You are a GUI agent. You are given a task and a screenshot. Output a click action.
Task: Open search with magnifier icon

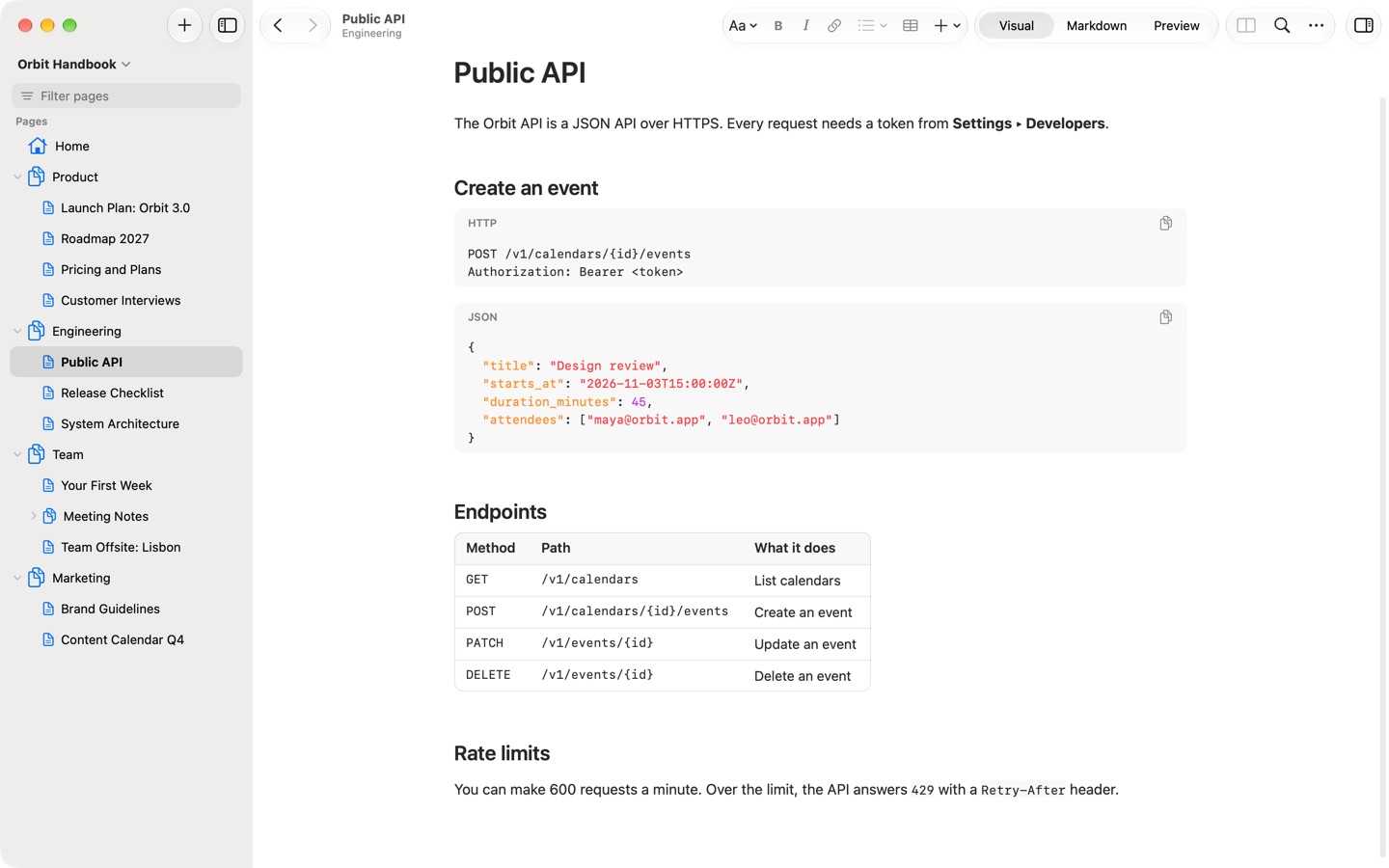tap(1282, 26)
